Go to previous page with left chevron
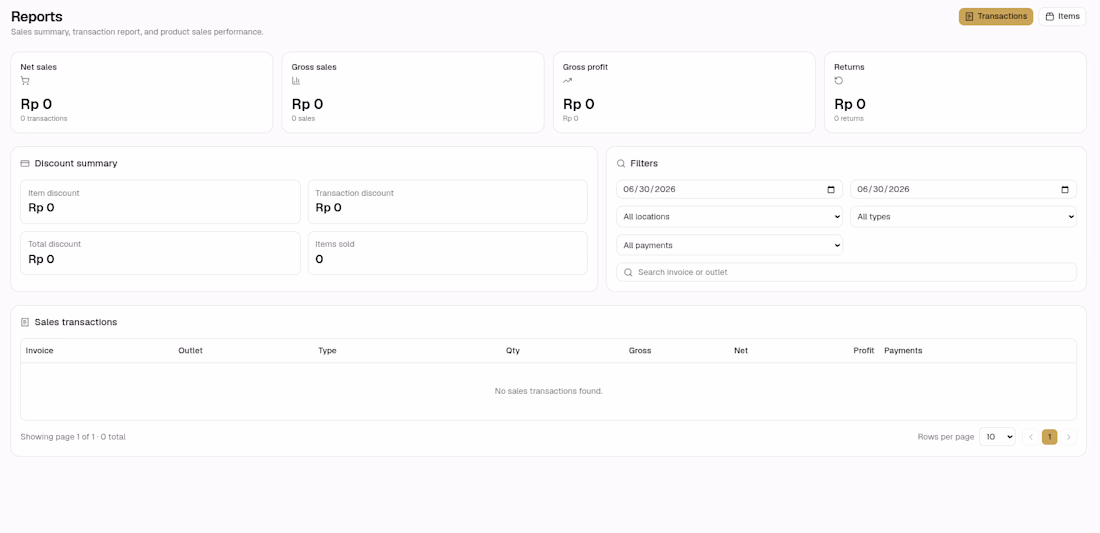The height and width of the screenshot is (533, 1100). (1031, 437)
